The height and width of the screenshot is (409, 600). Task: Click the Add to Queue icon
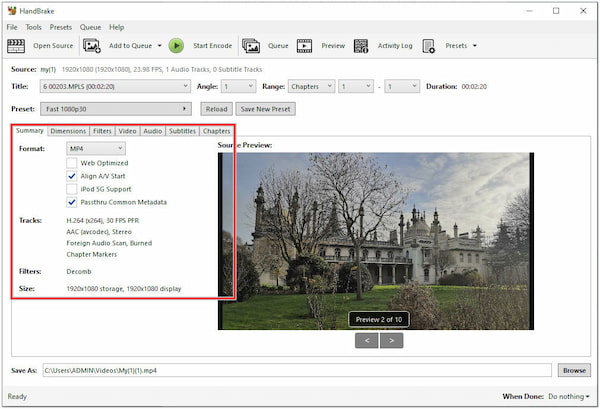click(x=92, y=45)
